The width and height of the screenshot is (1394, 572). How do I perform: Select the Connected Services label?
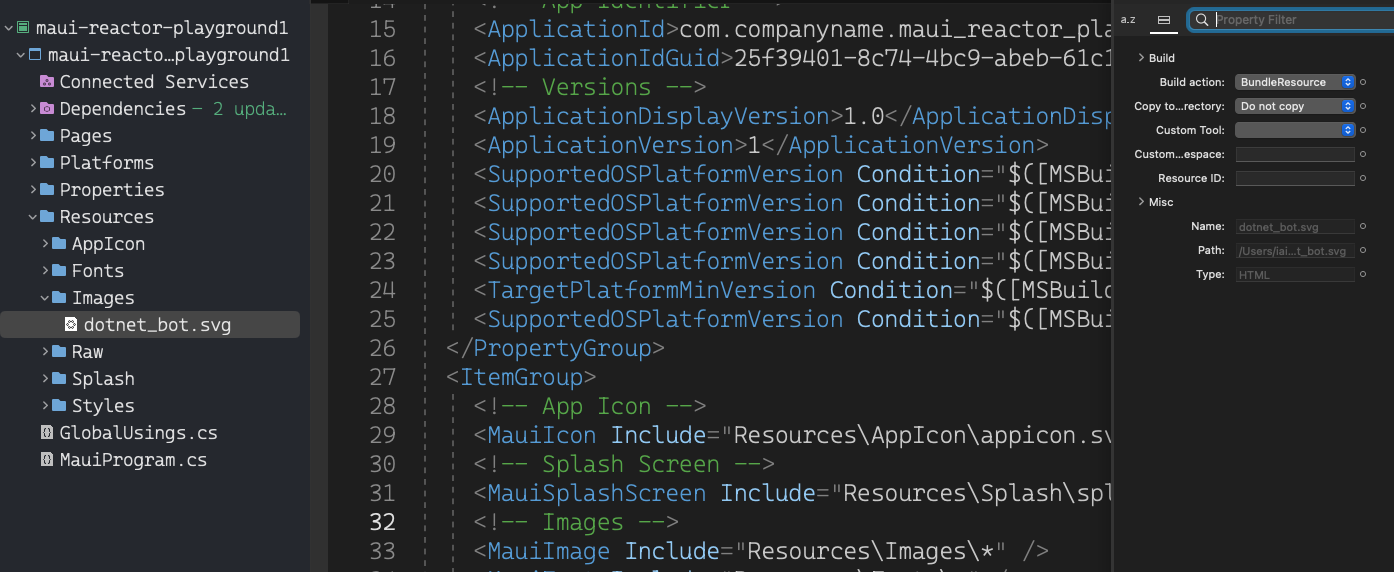click(154, 82)
